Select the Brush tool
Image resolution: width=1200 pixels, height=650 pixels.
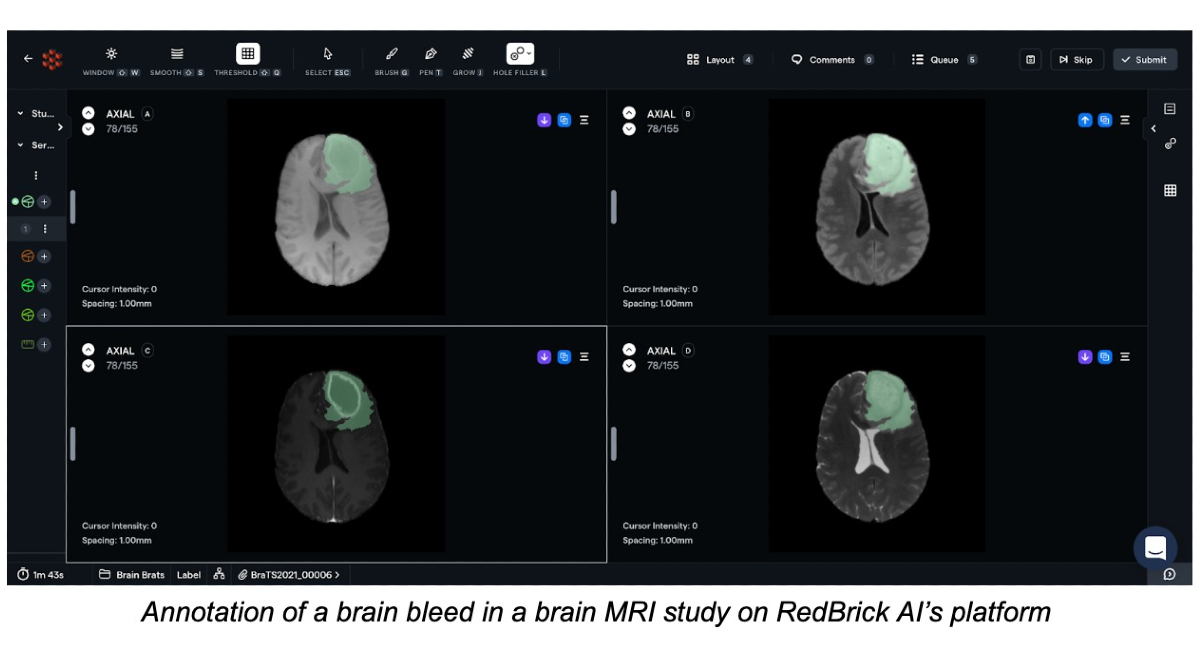(392, 59)
